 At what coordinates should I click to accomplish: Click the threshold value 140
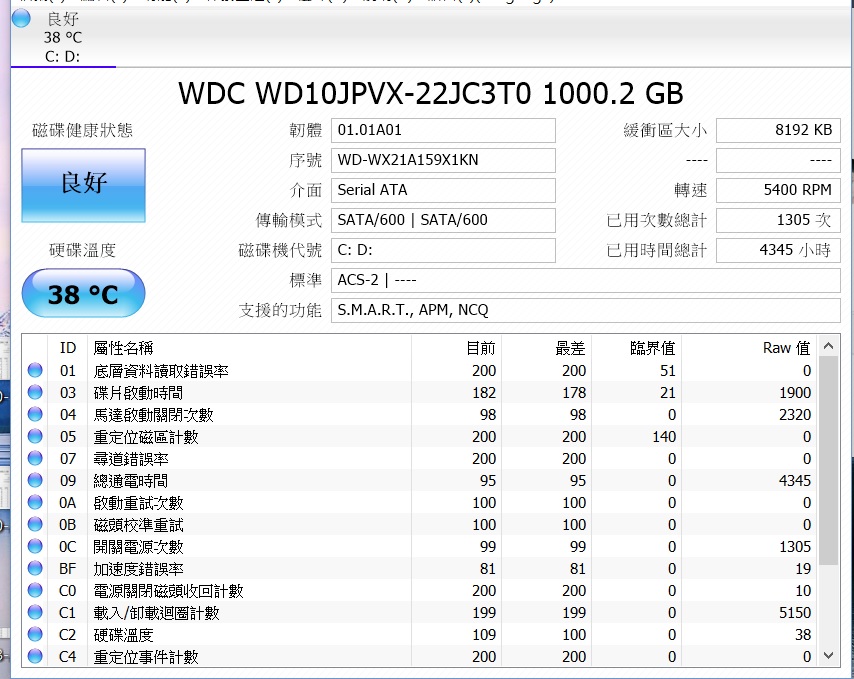[x=664, y=437]
